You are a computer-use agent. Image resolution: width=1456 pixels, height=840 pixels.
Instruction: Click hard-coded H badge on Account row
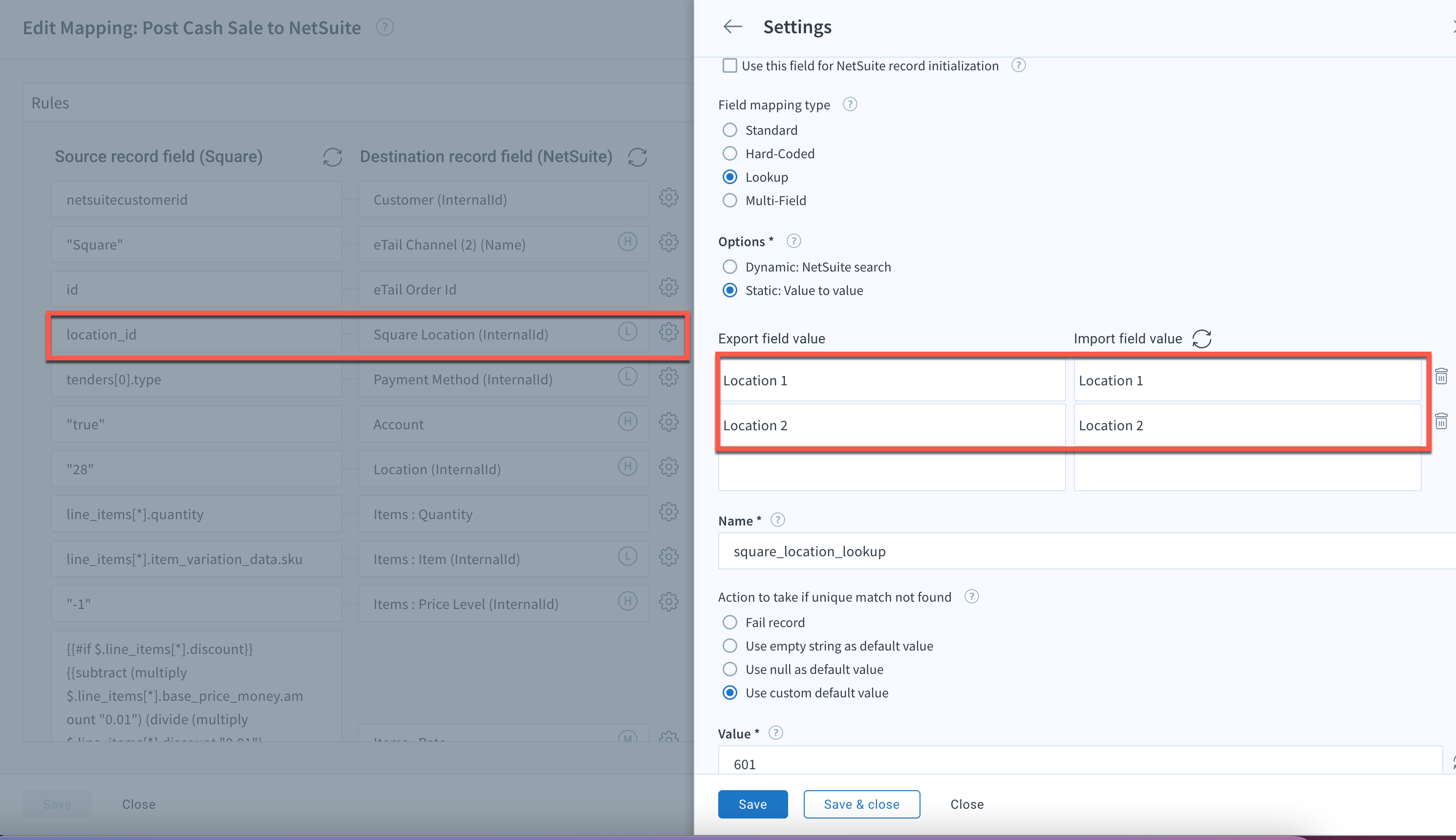627,421
